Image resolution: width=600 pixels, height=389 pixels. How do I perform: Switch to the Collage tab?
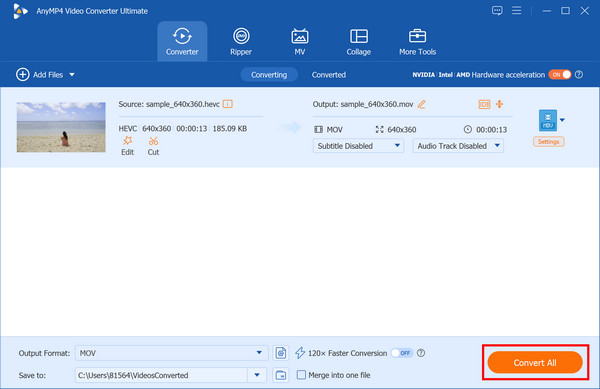click(359, 41)
